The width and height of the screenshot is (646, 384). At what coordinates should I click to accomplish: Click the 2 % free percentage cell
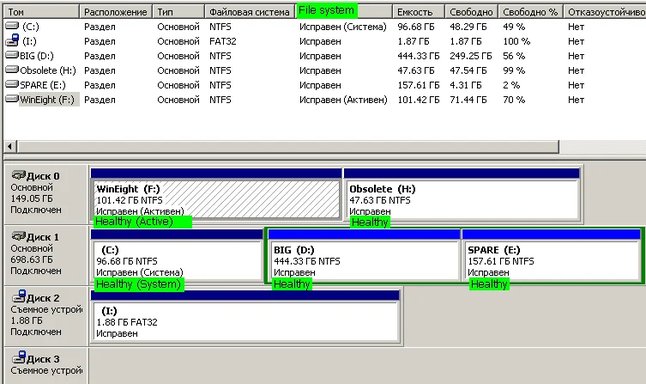511,85
